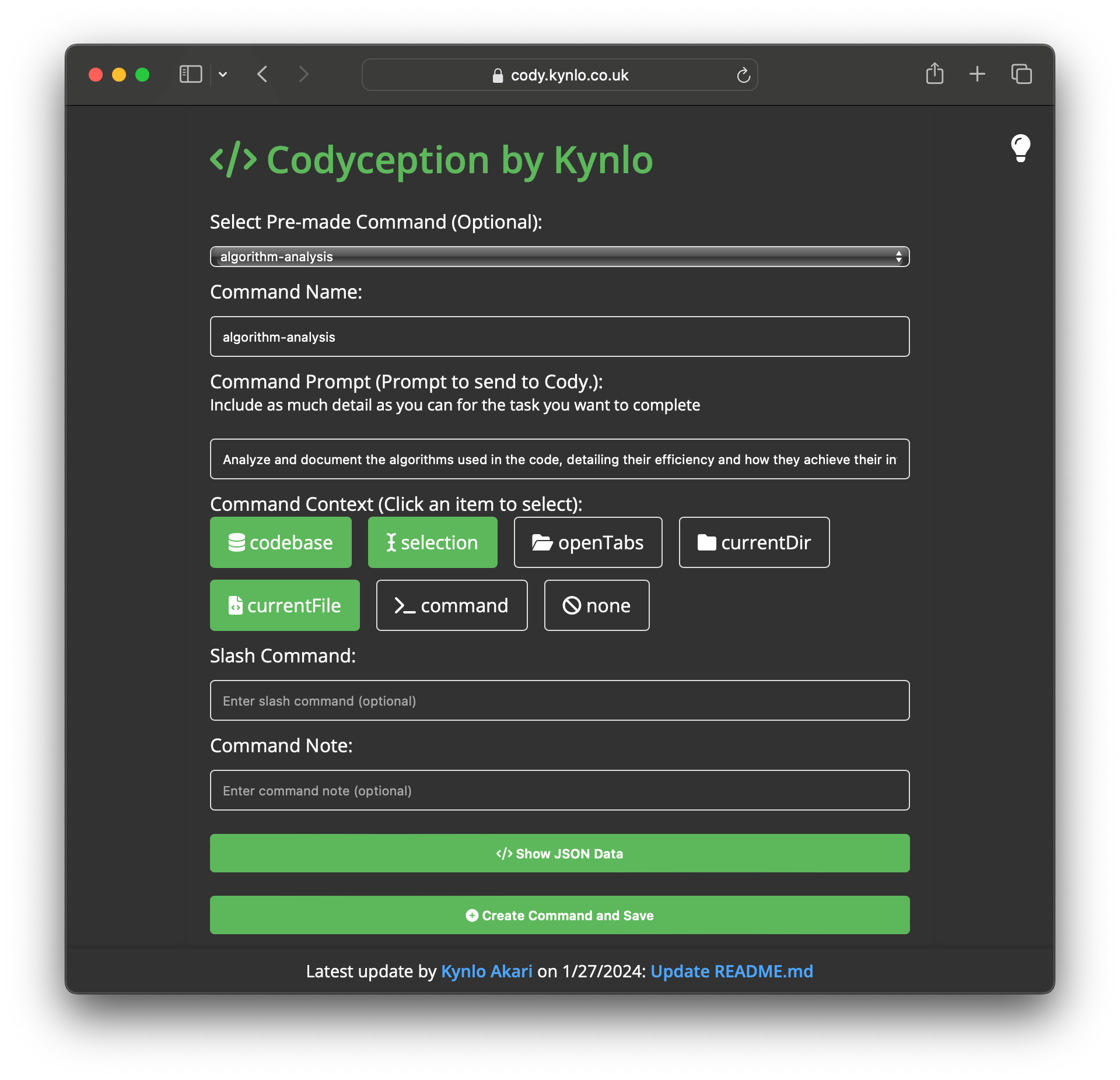Select the command context option
1120x1080 pixels.
452,605
